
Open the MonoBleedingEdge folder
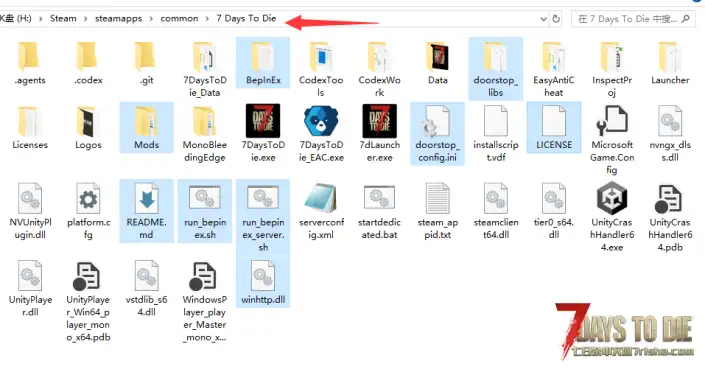pyautogui.click(x=205, y=134)
